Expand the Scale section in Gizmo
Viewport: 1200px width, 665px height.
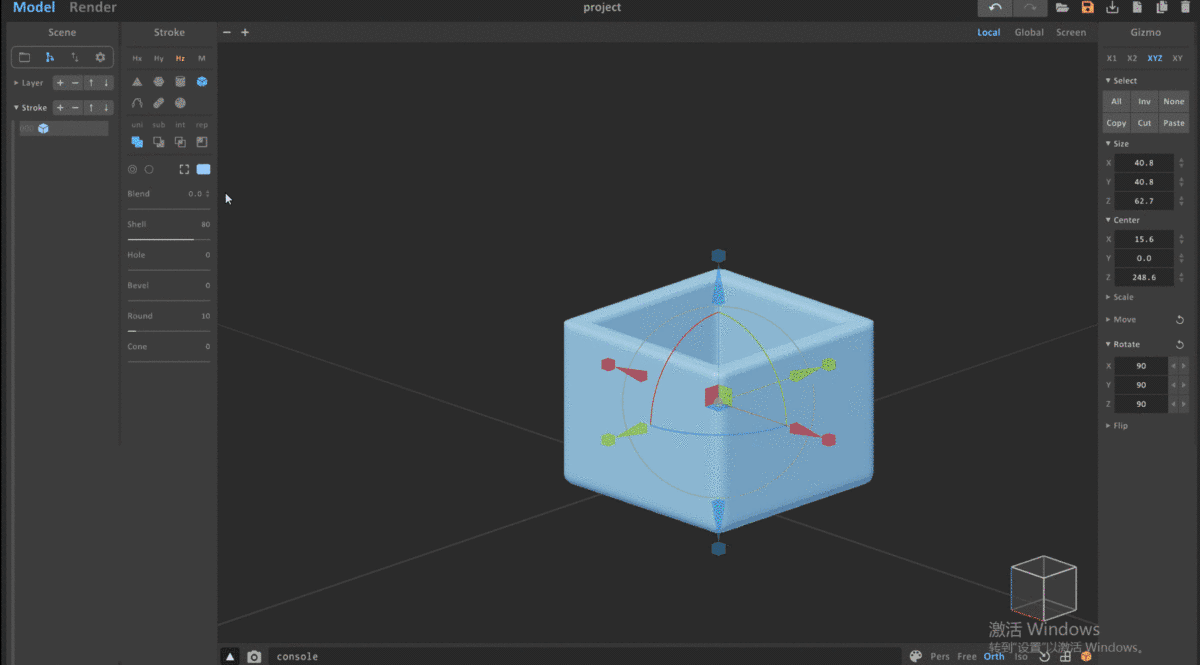coord(1123,297)
